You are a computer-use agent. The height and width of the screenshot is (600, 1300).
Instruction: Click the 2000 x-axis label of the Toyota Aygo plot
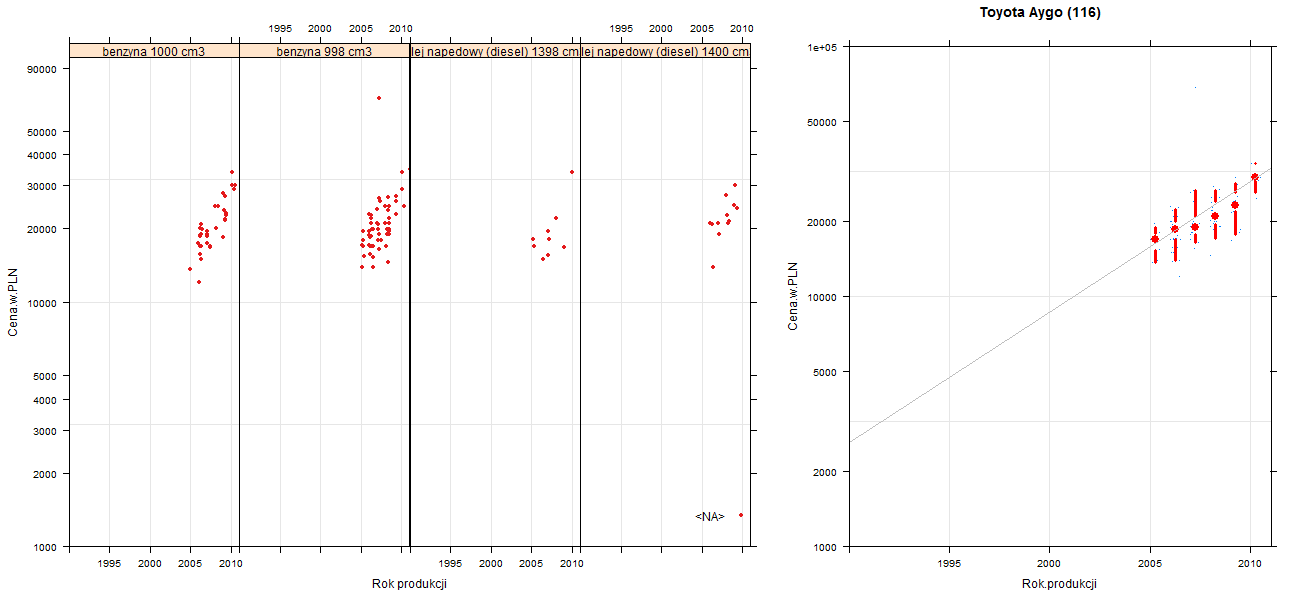coord(1049,564)
